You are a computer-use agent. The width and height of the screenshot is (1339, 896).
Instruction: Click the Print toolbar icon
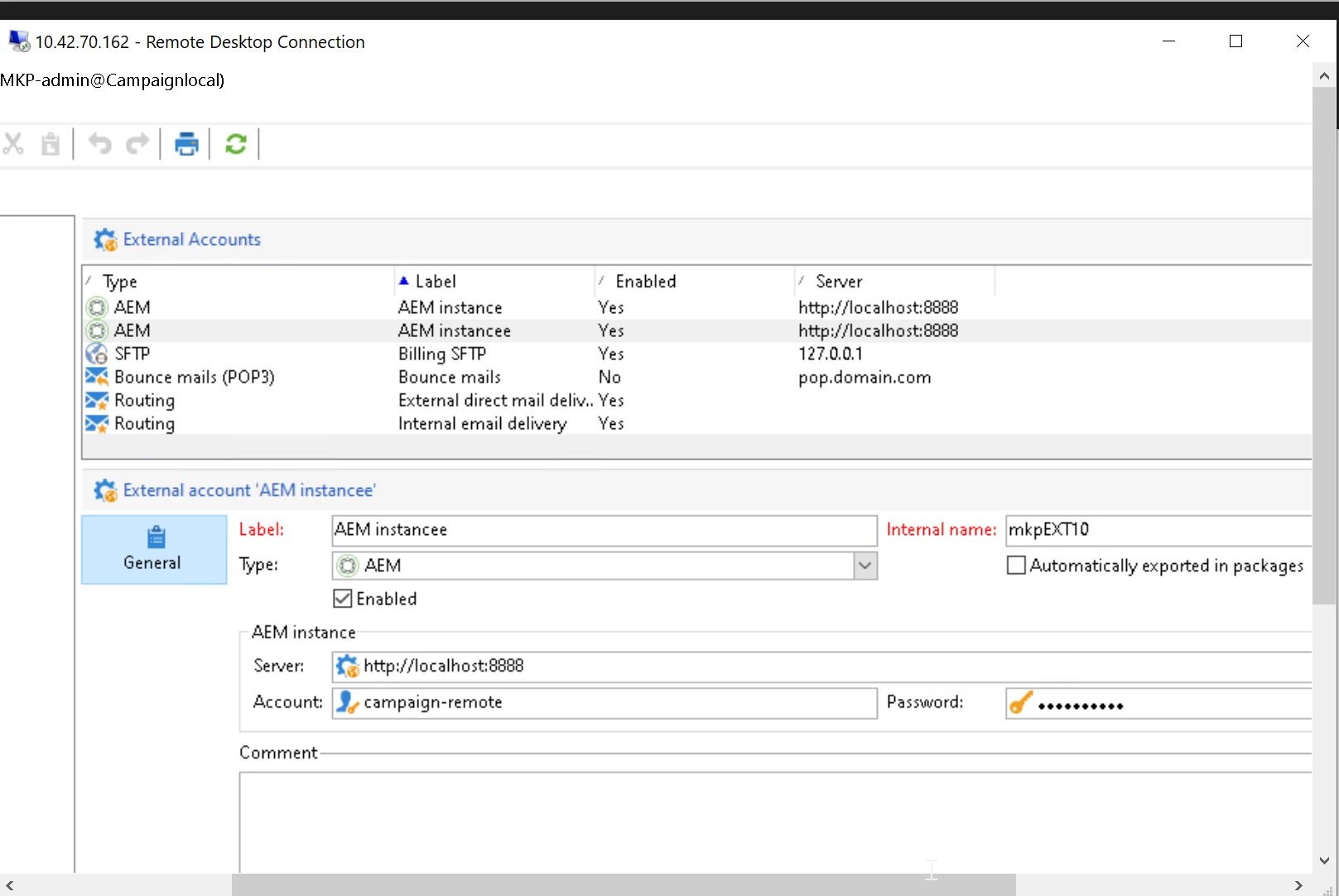coord(186,144)
